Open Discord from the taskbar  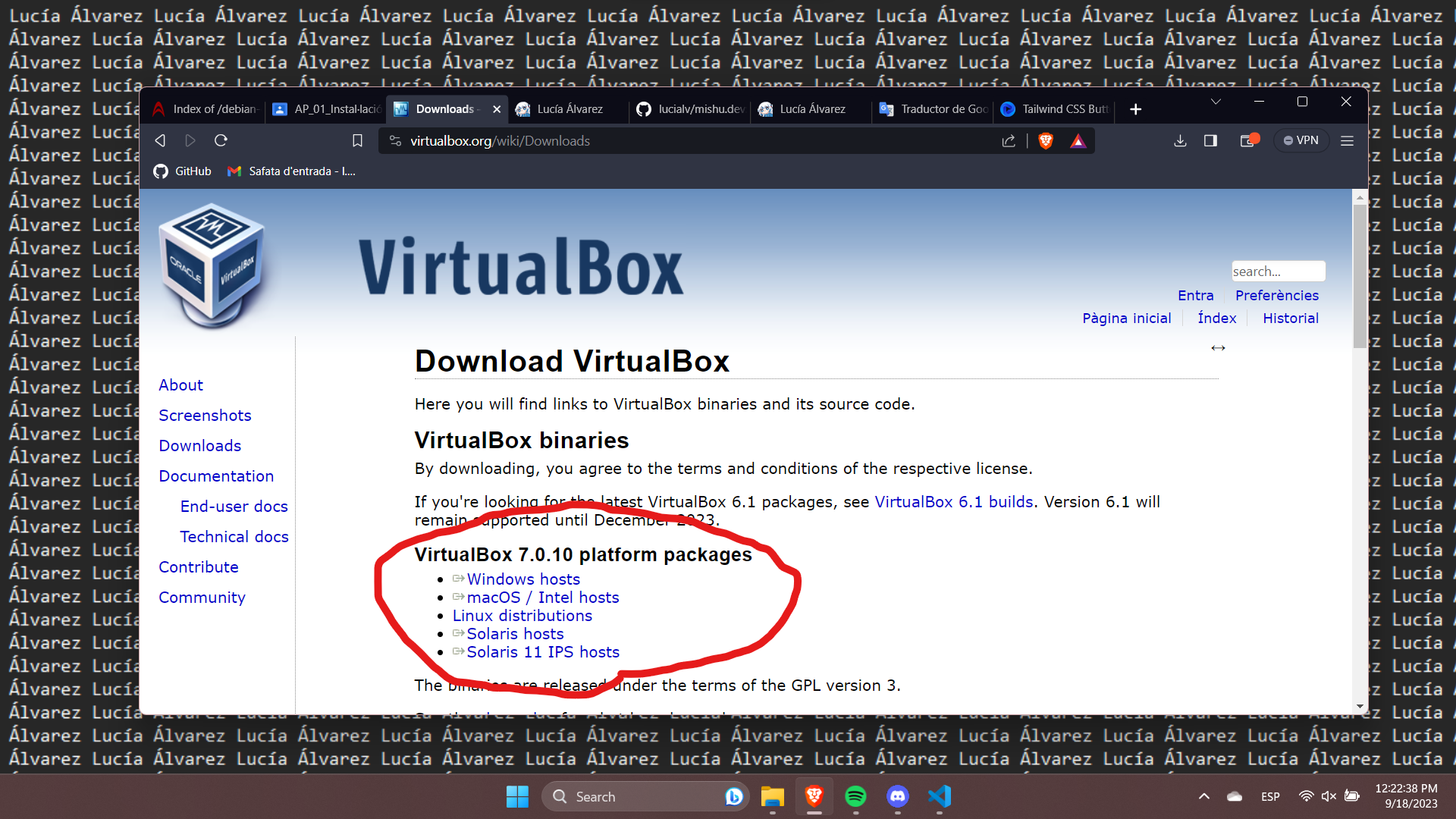click(x=898, y=797)
